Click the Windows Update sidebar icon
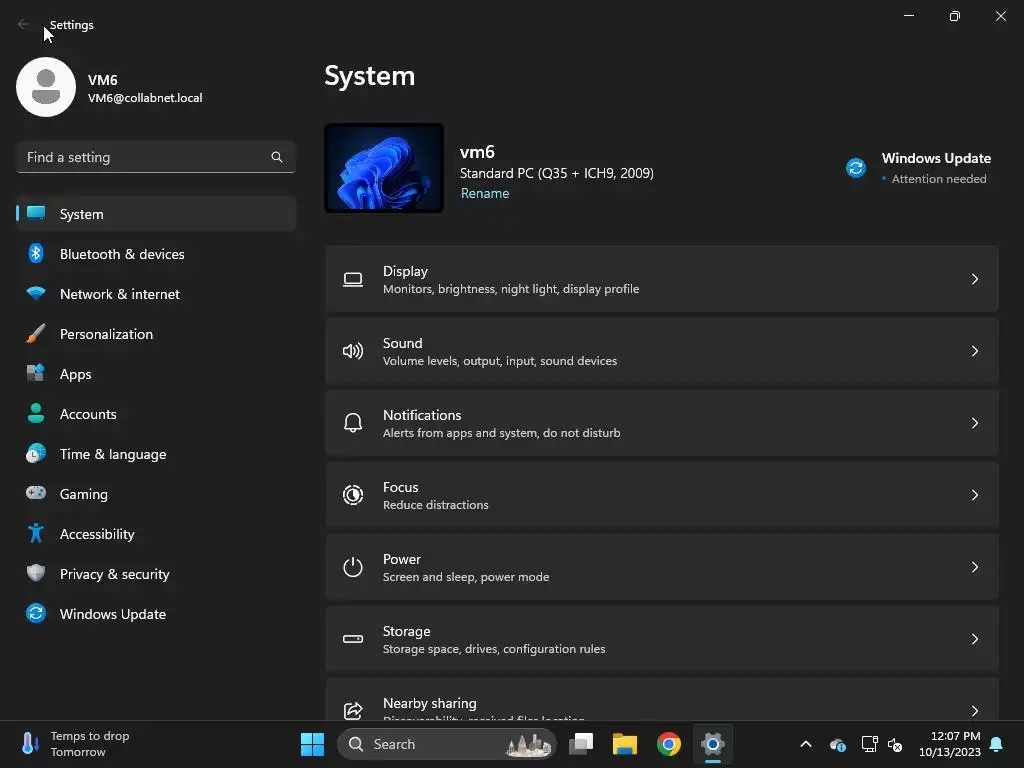This screenshot has width=1024, height=768. click(36, 613)
